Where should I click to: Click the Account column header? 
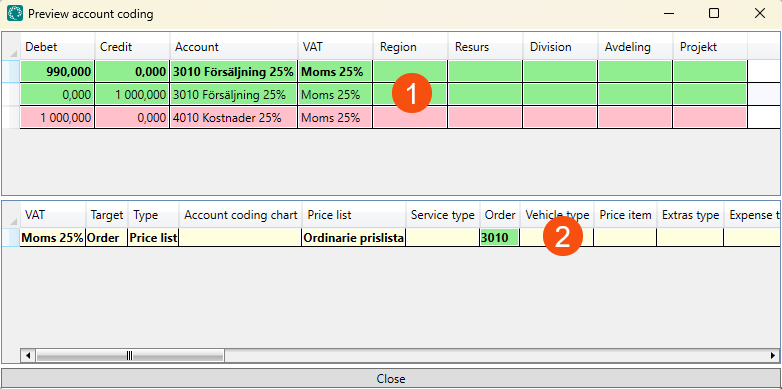tap(234, 47)
